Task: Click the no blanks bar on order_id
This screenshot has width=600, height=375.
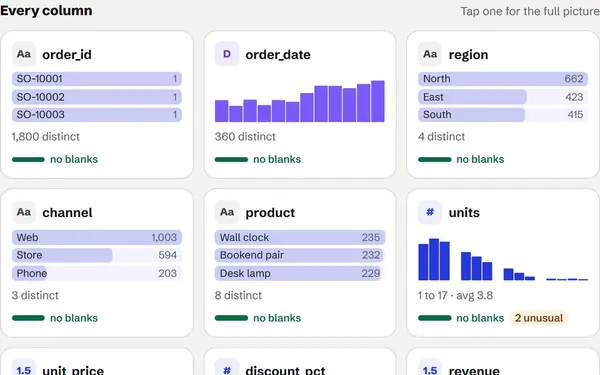Action: [28, 160]
